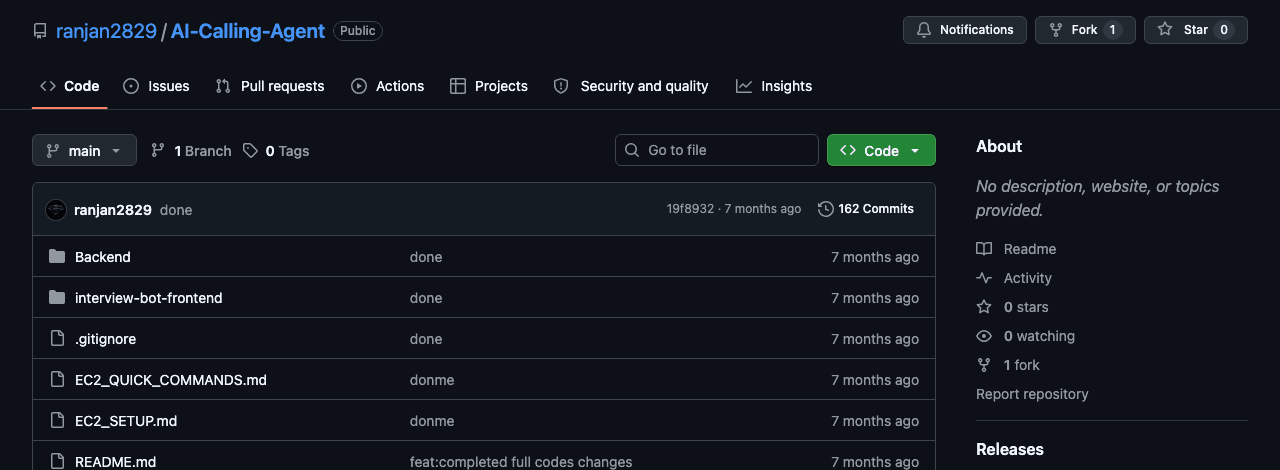The width and height of the screenshot is (1280, 470).
Task: Click the Insights graph icon
Action: coord(744,86)
